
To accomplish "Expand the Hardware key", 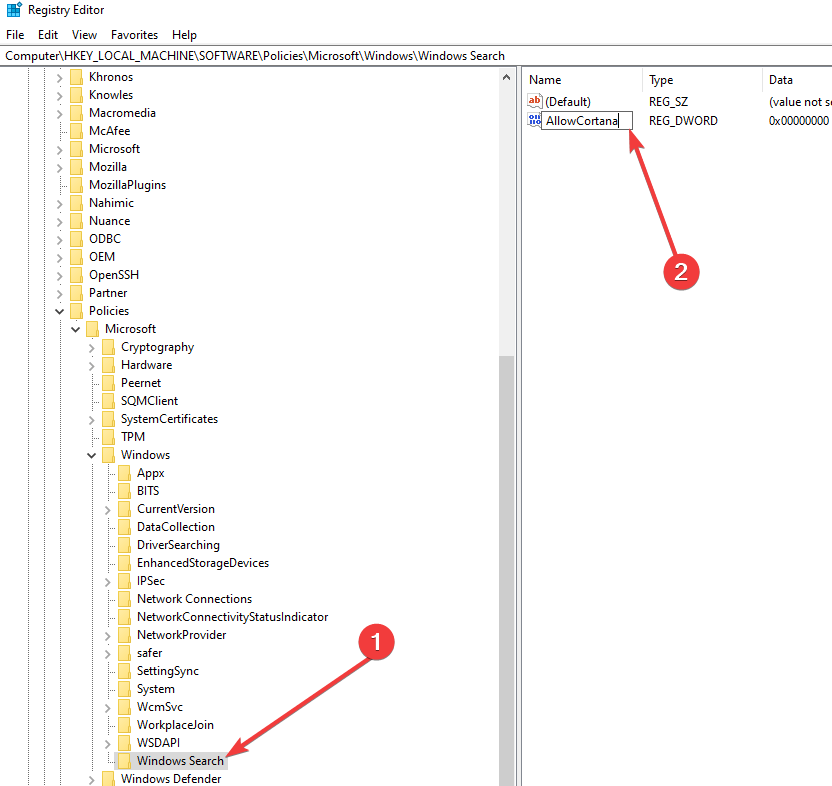I will (91, 366).
